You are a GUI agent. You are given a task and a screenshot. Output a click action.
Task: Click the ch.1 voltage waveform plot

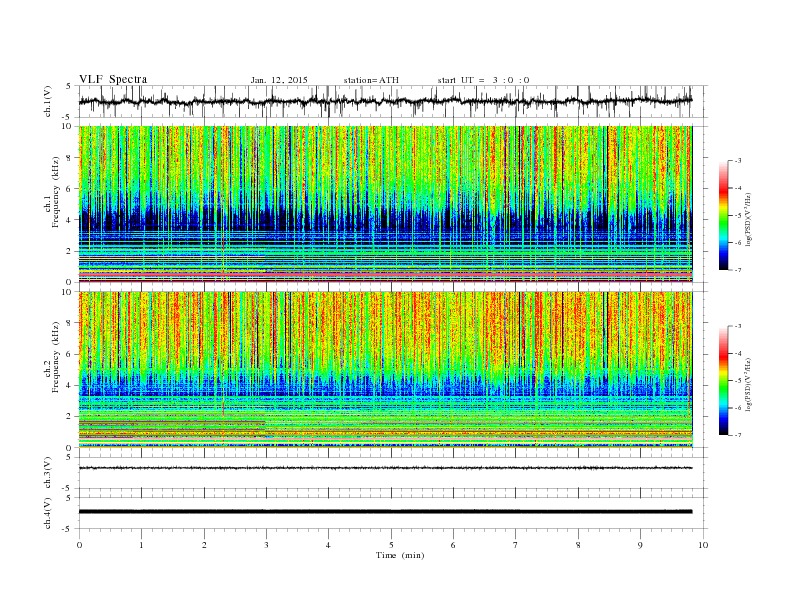385,101
